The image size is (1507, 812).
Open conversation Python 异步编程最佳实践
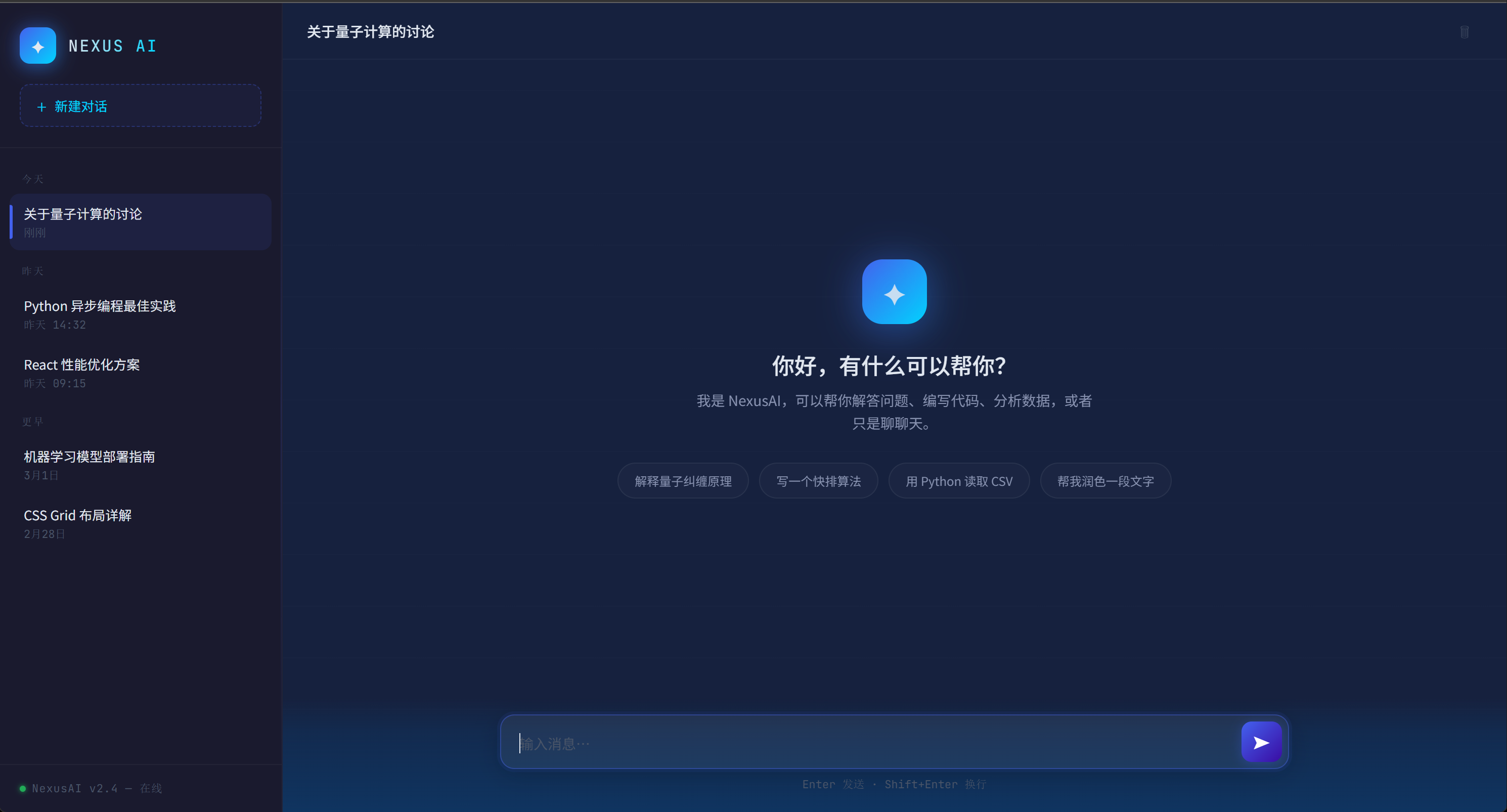point(141,314)
